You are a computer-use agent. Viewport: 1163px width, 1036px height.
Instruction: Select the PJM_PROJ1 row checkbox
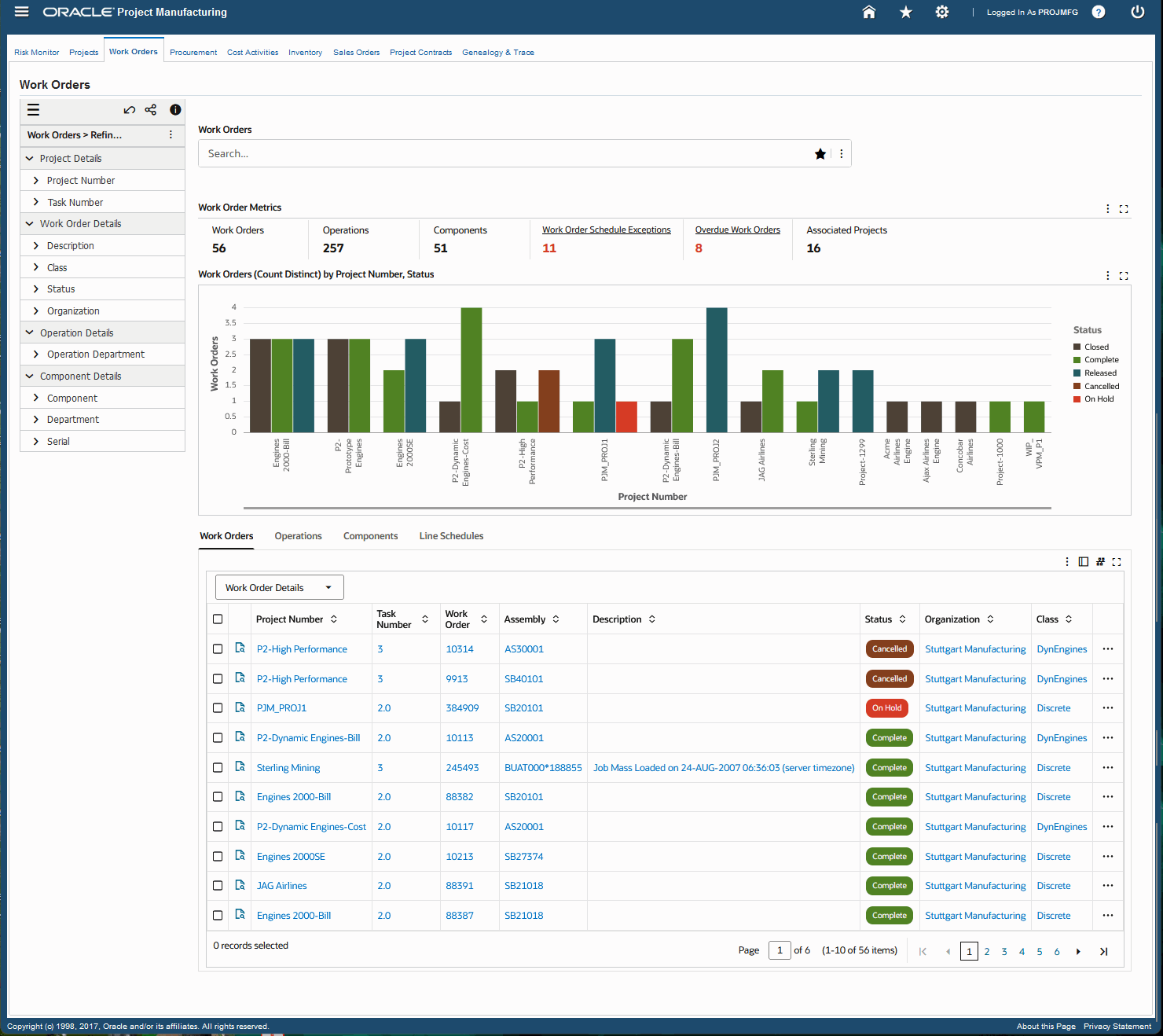click(218, 708)
